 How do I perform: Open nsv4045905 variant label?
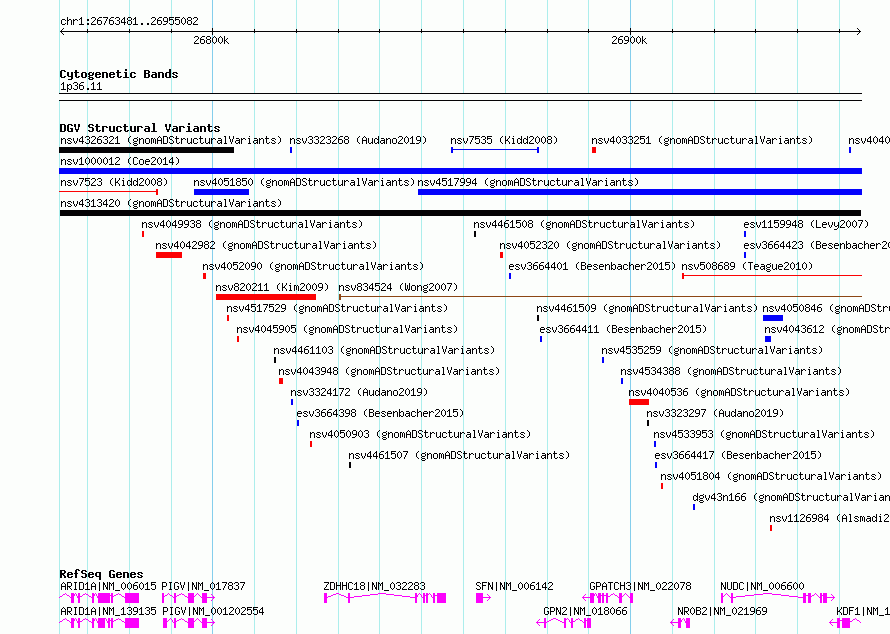coord(347,329)
